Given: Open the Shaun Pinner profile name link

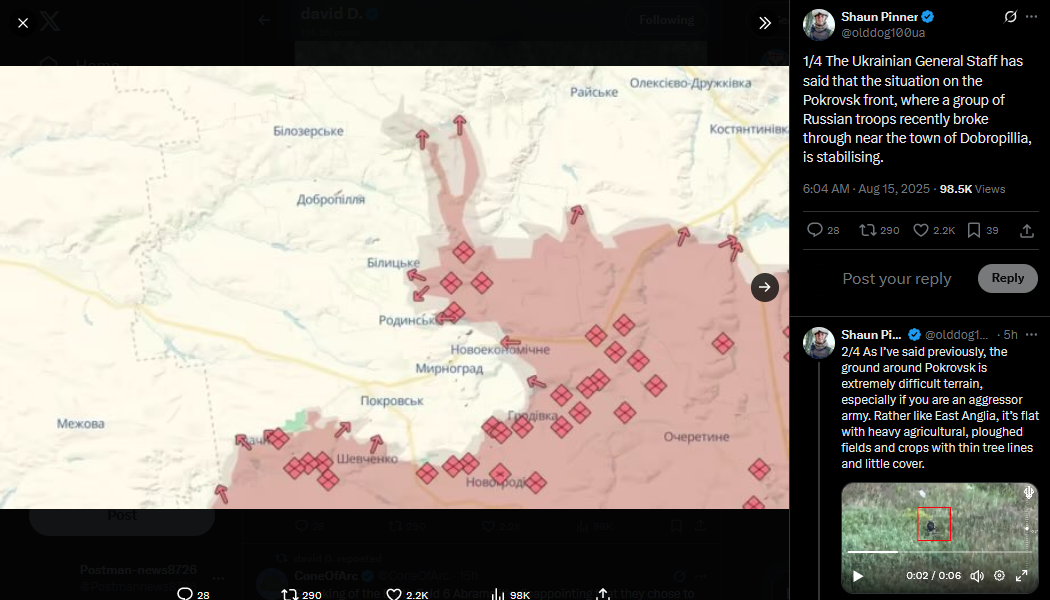Looking at the screenshot, I should (879, 17).
